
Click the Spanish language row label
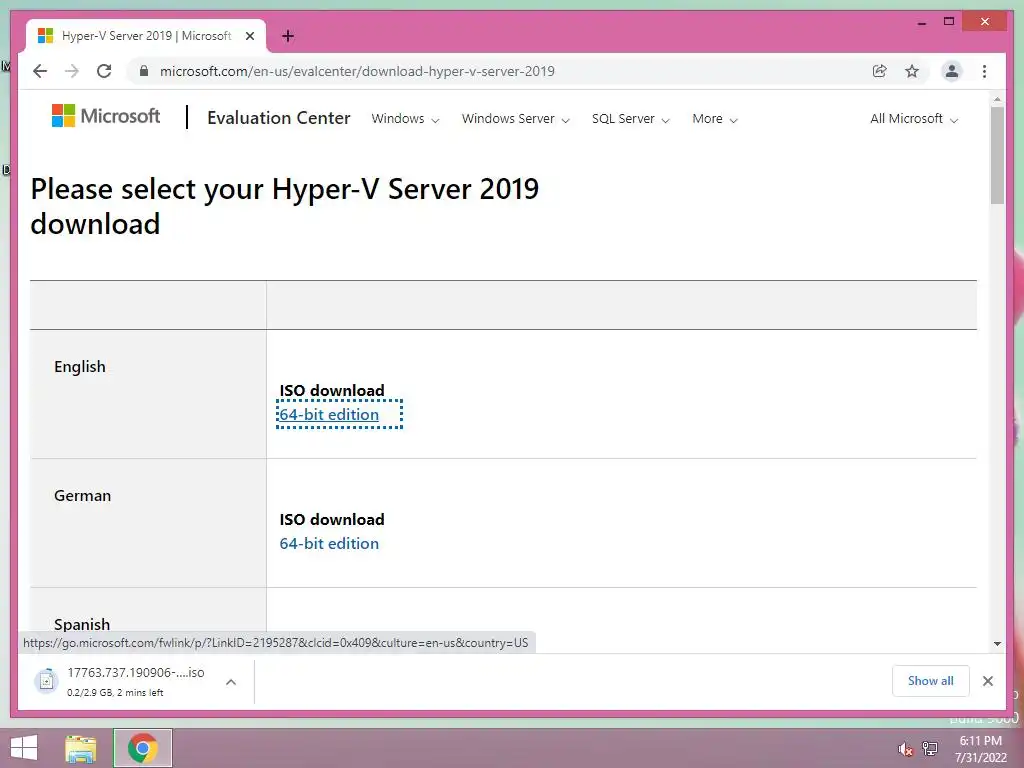[82, 624]
